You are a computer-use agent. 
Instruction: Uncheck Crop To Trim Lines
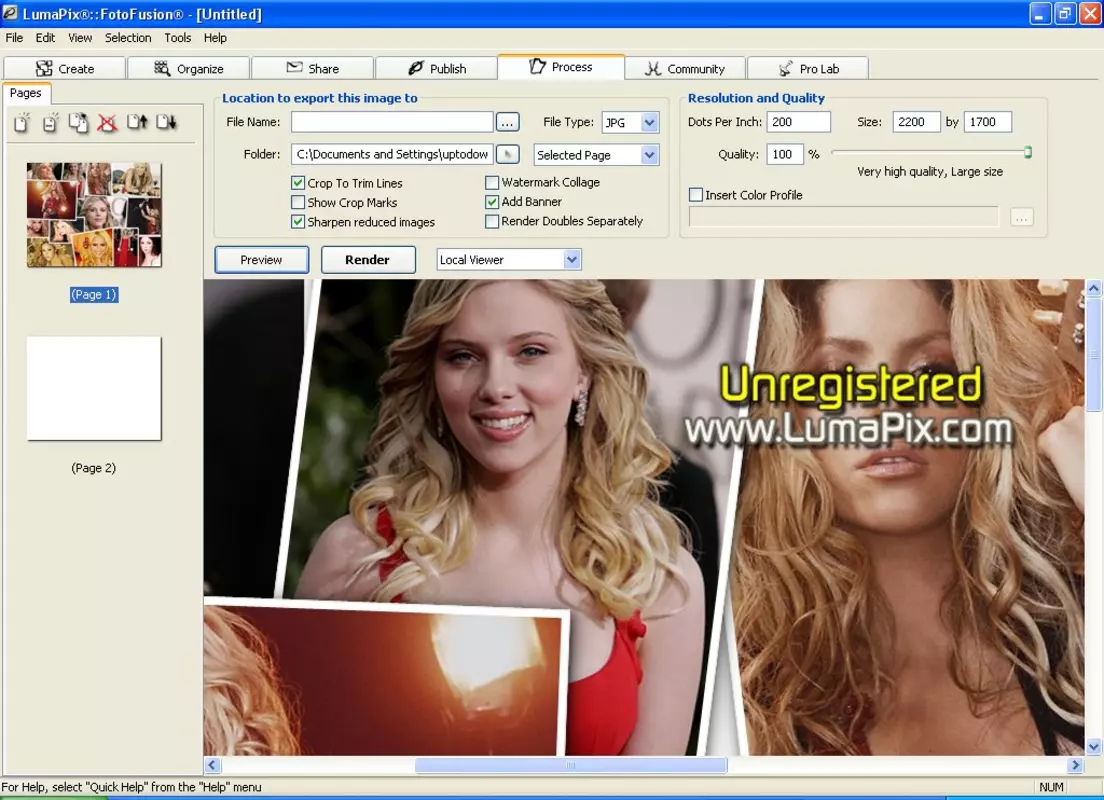tap(298, 183)
